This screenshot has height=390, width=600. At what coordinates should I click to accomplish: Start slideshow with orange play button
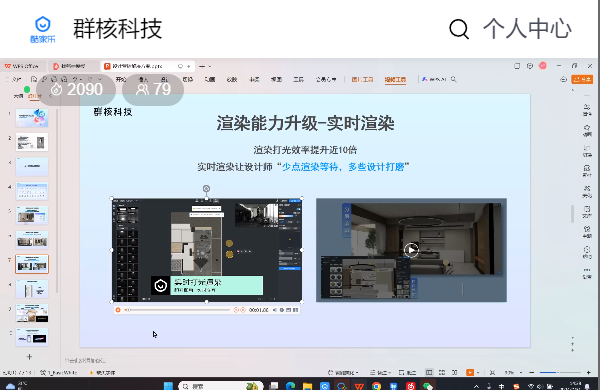(470, 372)
